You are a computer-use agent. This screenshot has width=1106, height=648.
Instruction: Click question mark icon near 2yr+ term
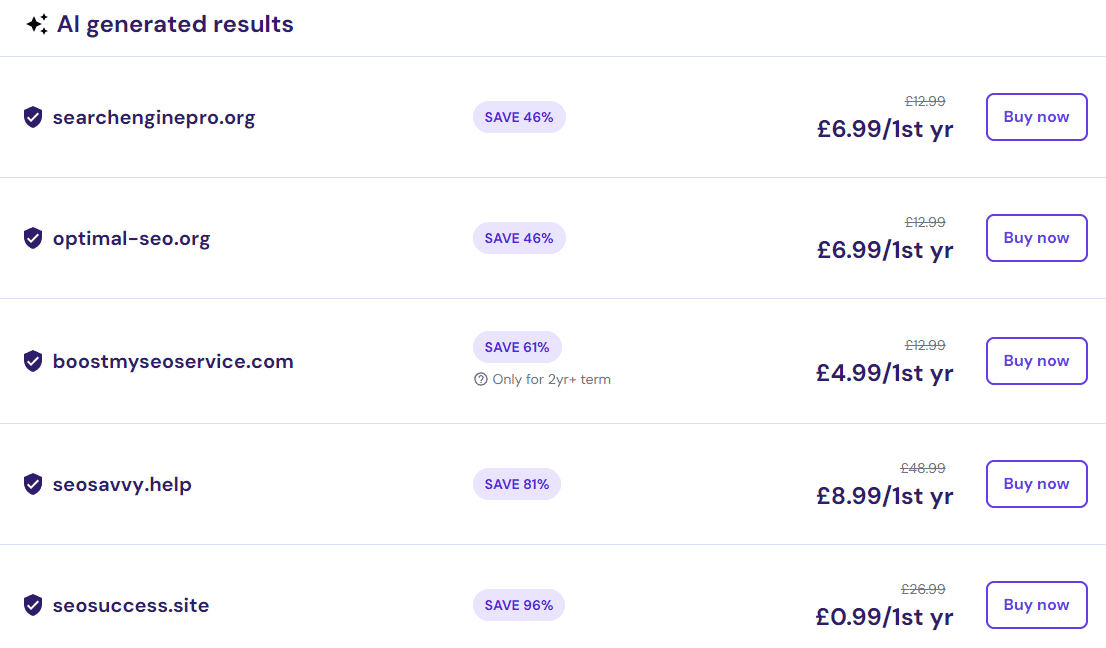(481, 380)
